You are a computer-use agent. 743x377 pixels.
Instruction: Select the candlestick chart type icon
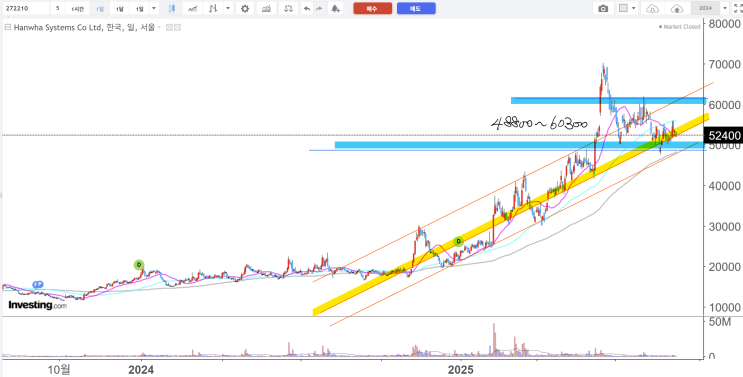coord(172,8)
